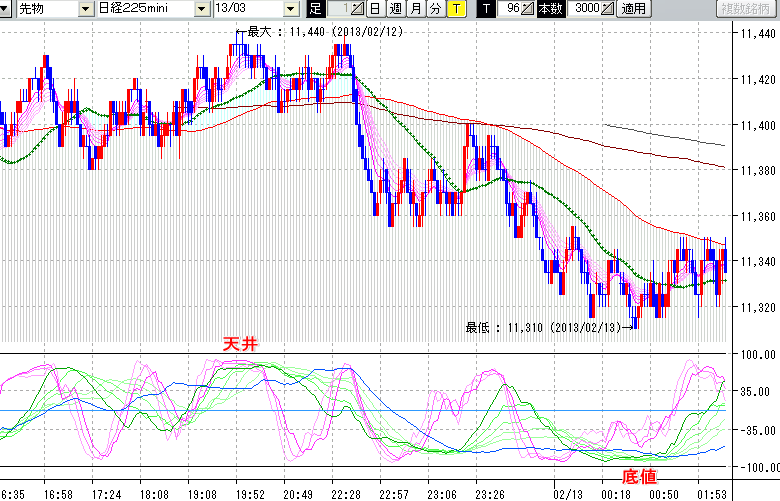Viewport: 780px width, 501px height.
Task: Click the tick count field showing 96
Action: point(509,9)
